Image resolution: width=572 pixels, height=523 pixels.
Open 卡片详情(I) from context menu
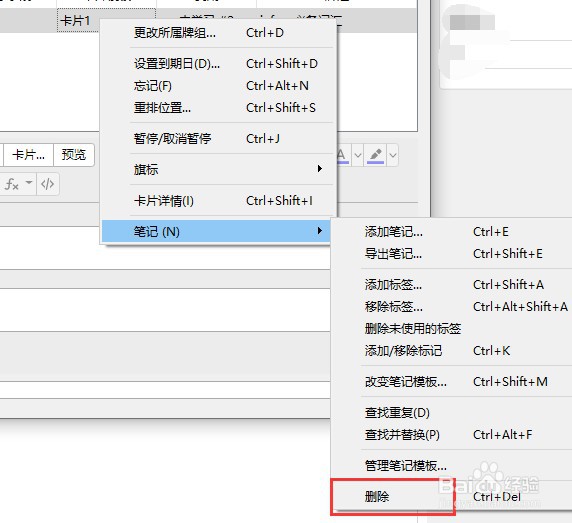(x=218, y=201)
